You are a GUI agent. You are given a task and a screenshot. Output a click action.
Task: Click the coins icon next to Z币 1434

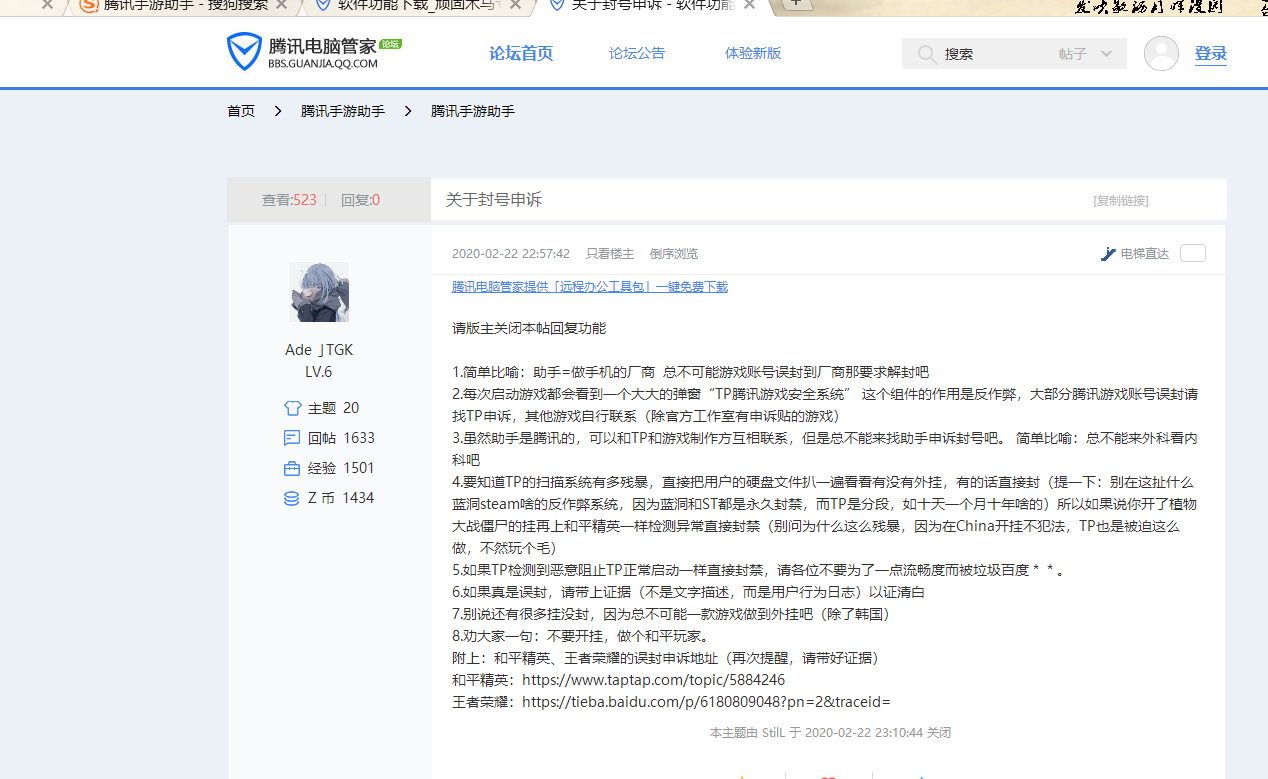[x=292, y=498]
